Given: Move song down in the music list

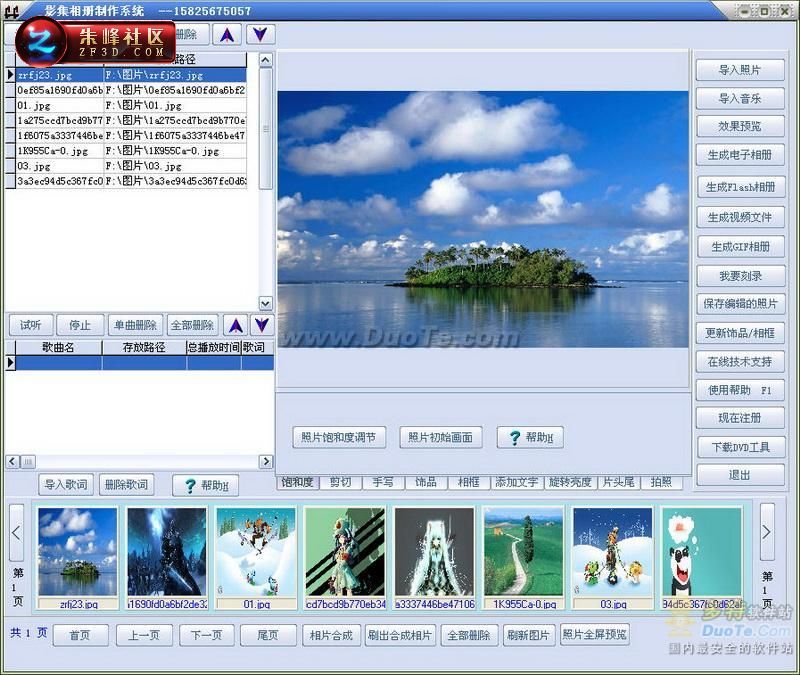Looking at the screenshot, I should 261,325.
